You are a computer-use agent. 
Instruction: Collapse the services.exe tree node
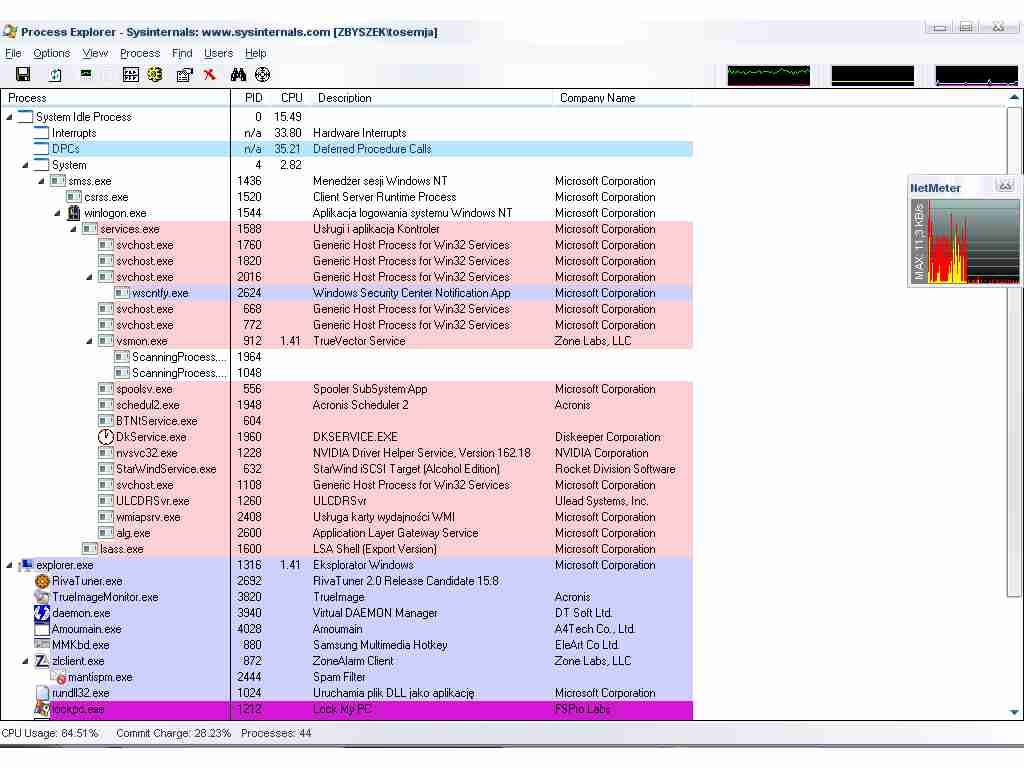click(x=74, y=229)
